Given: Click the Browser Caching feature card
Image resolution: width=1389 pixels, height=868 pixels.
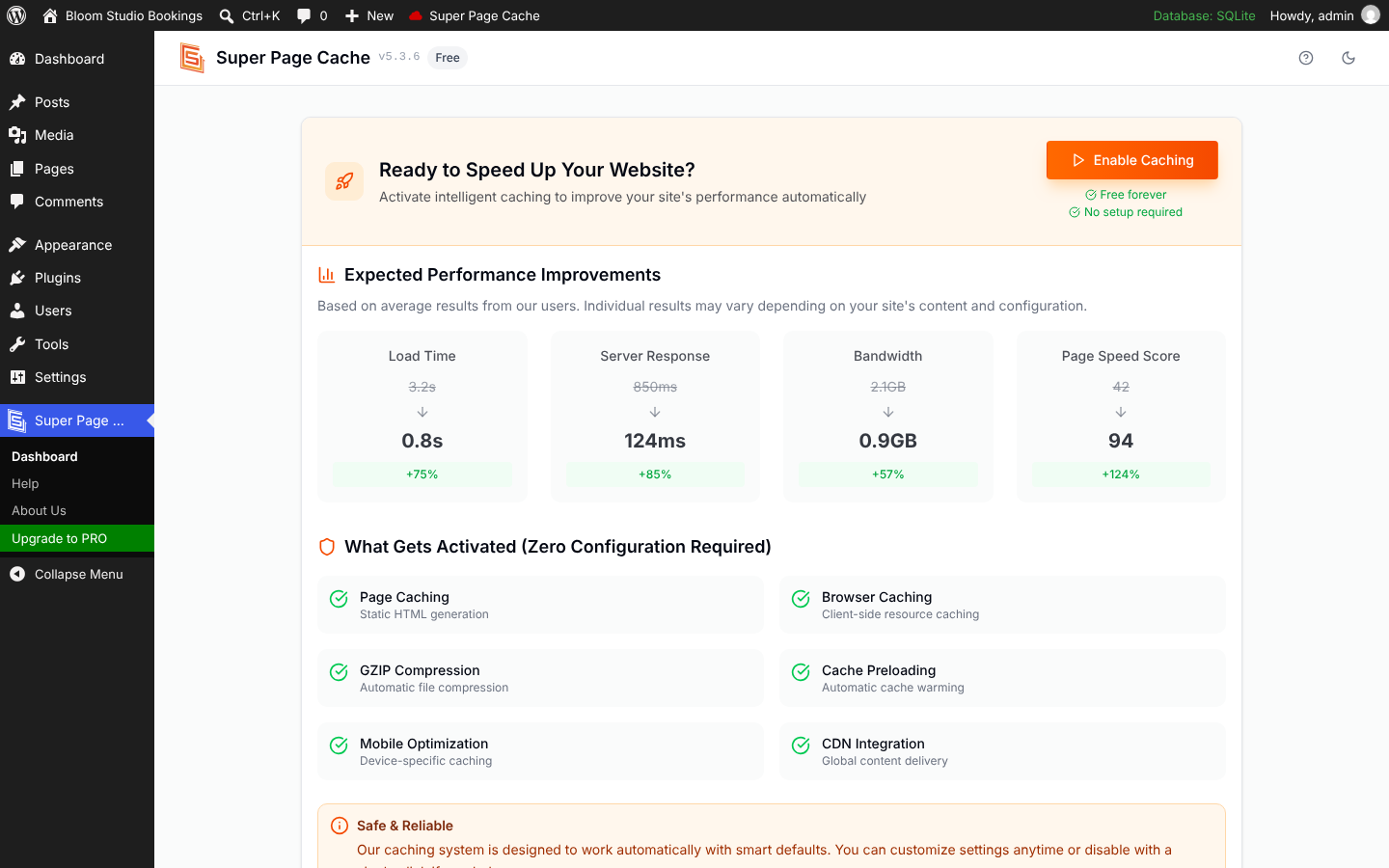Looking at the screenshot, I should 1002,605.
